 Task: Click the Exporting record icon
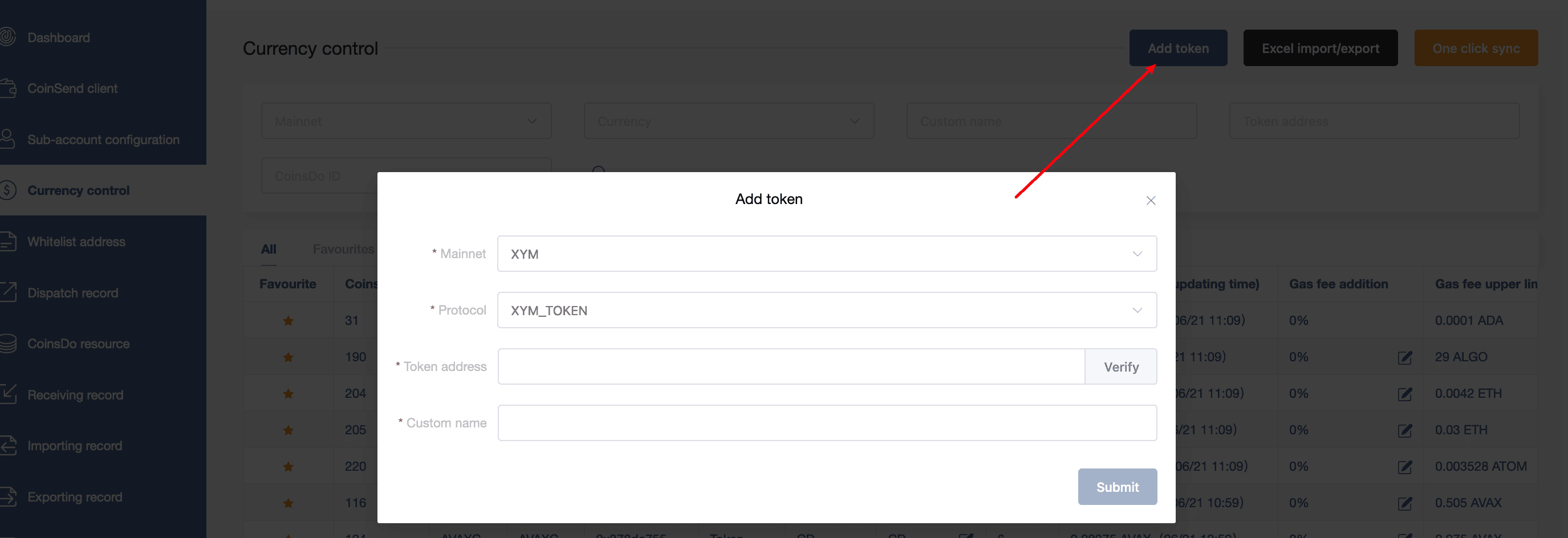pyautogui.click(x=7, y=496)
